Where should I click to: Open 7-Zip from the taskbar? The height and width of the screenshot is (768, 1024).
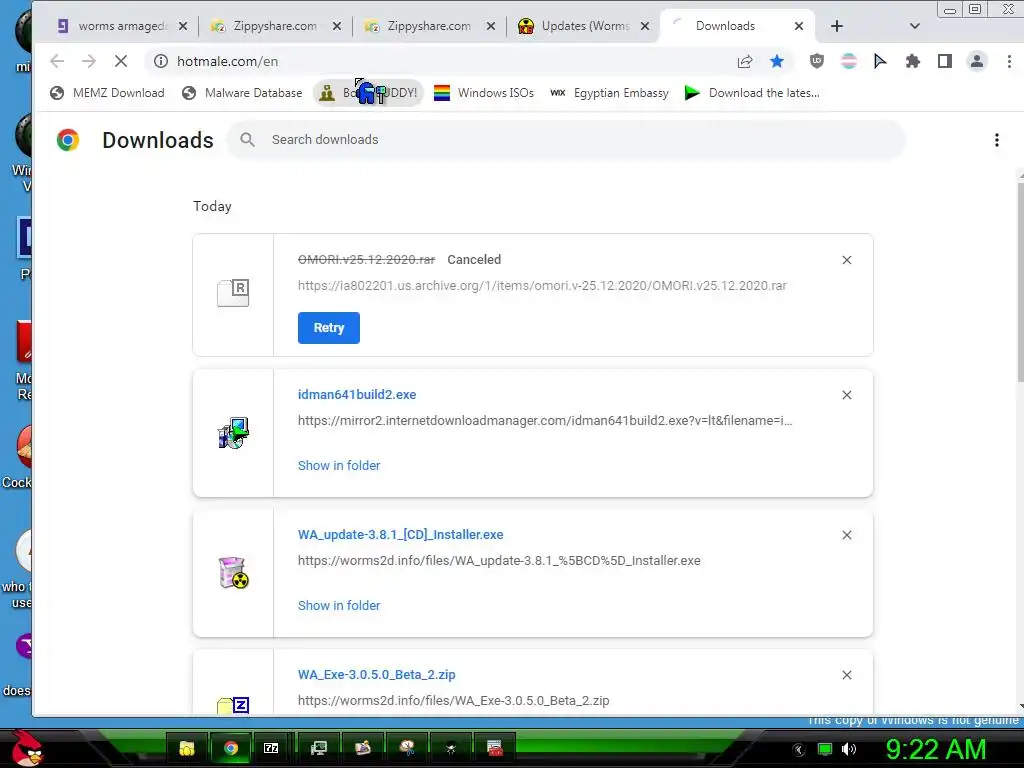[271, 748]
